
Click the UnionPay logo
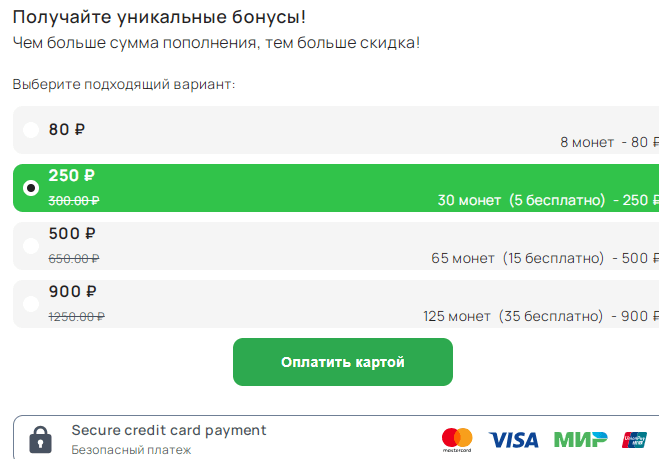click(633, 439)
